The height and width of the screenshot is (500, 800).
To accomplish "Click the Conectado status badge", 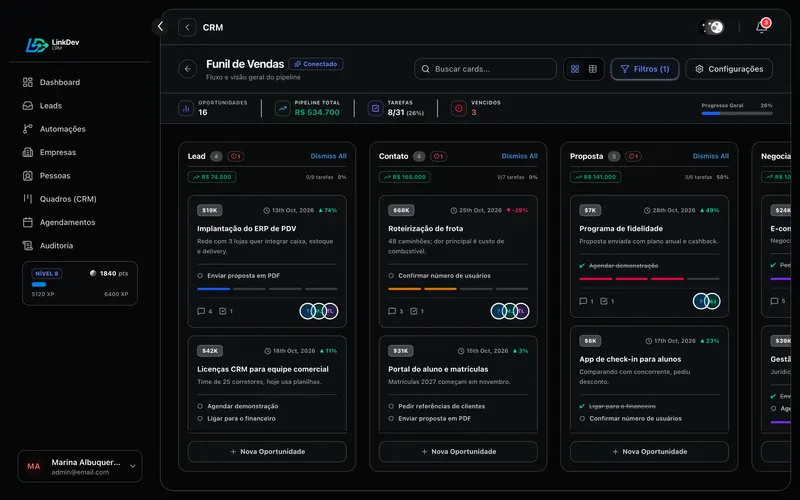I will coord(316,64).
